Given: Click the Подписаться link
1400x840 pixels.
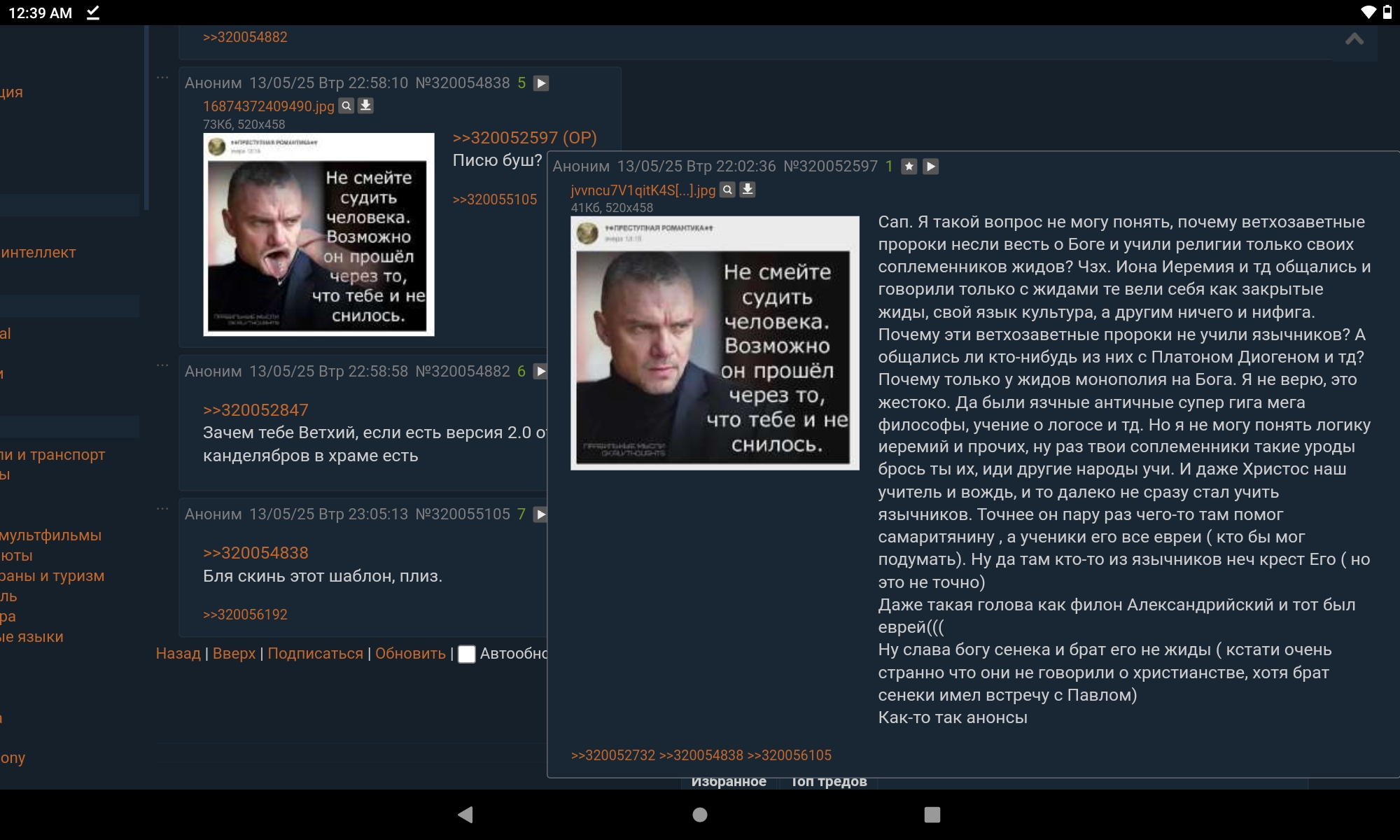Looking at the screenshot, I should [x=315, y=654].
